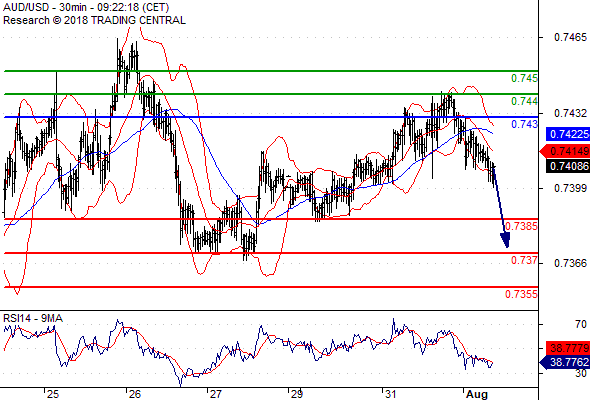This screenshot has width=590, height=400.
Task: Click the blue downward forecast arrow head
Action: pyautogui.click(x=505, y=240)
